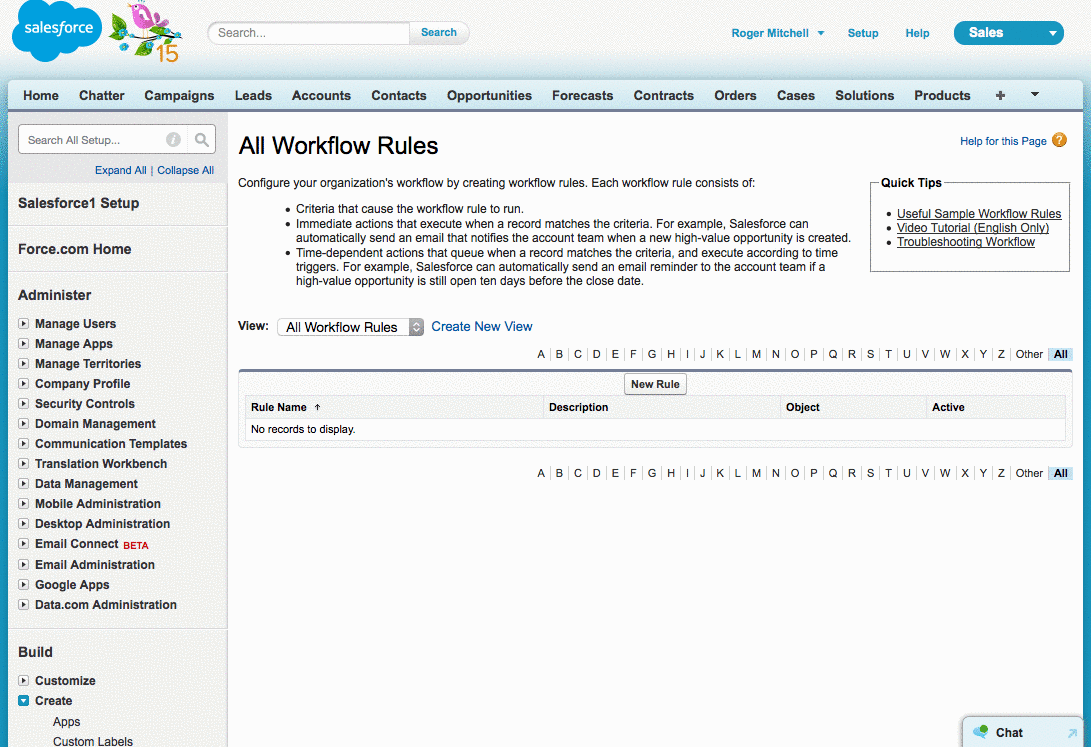
Task: Show more tabs dropdown arrow
Action: coord(1035,95)
